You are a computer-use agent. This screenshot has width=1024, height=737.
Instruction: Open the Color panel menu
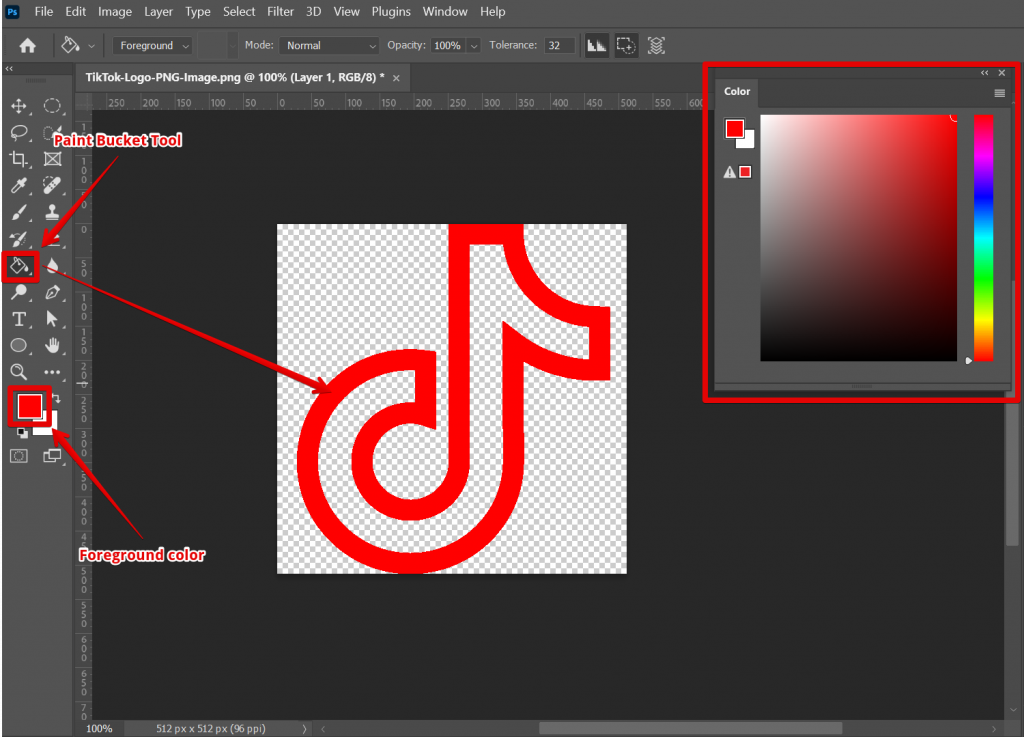999,92
